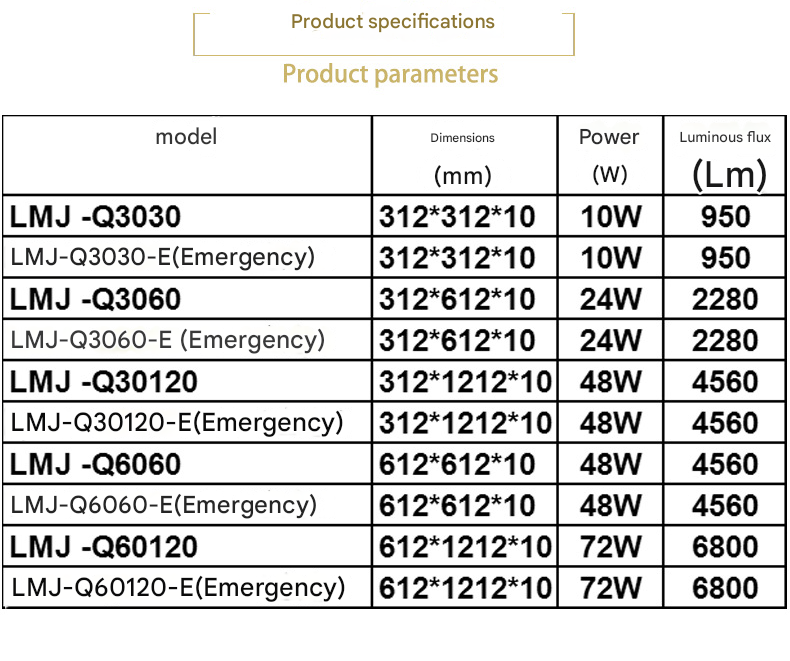Click the 612*1212*10 dimensions for LMJ -Q60120

(x=465, y=547)
